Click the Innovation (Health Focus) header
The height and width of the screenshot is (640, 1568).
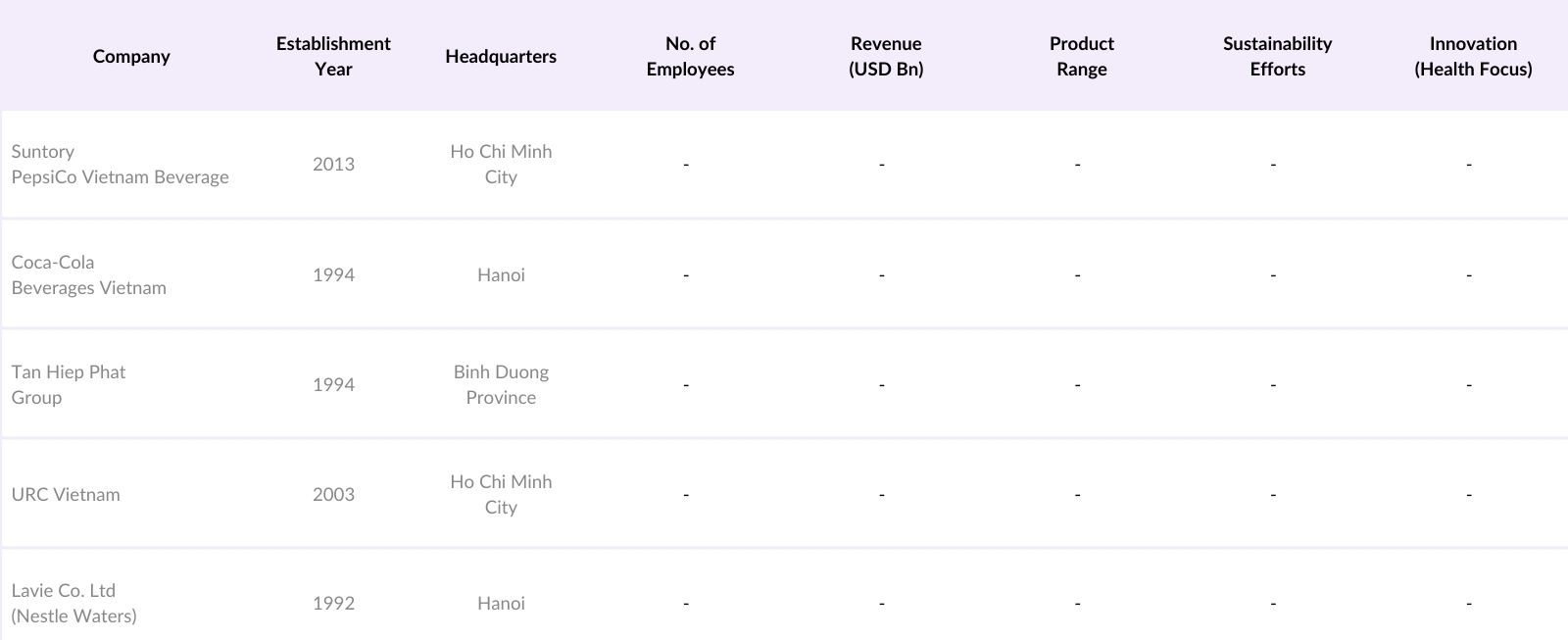tap(1473, 56)
